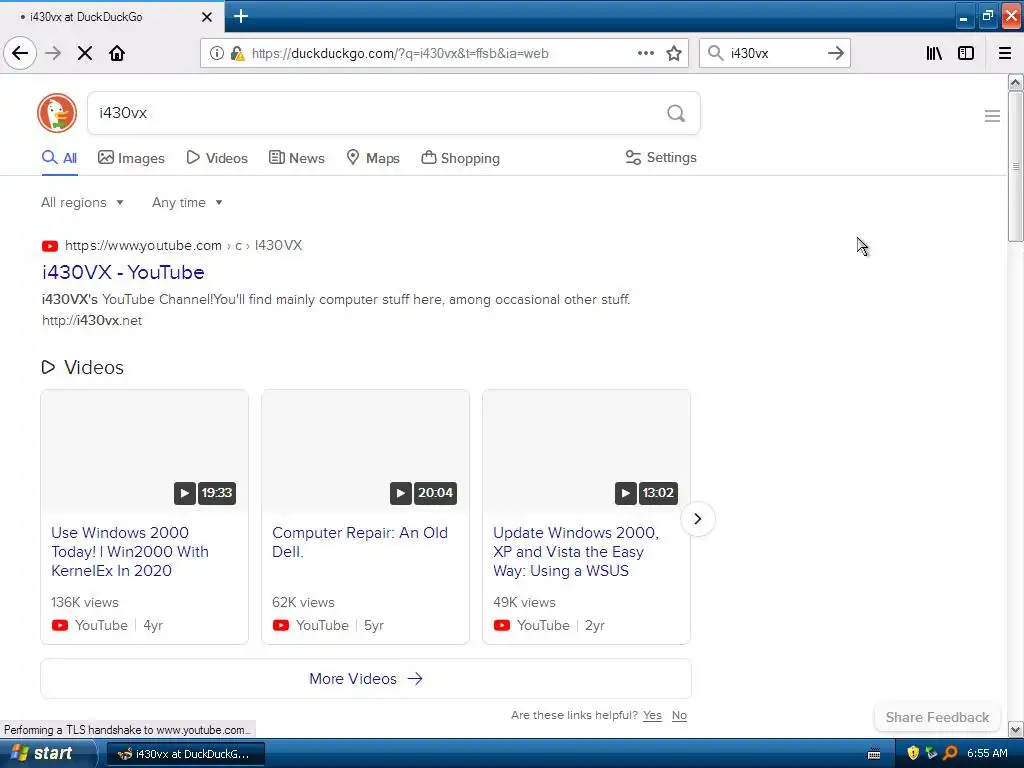Screen dimensions: 1024x768
Task: Advance video carousel with the right chevron
Action: coord(697,519)
